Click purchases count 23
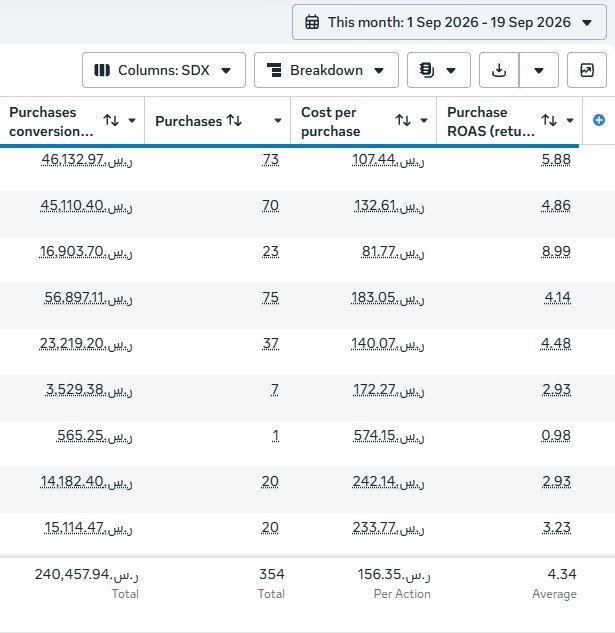Image resolution: width=615 pixels, height=633 pixels. (x=271, y=252)
